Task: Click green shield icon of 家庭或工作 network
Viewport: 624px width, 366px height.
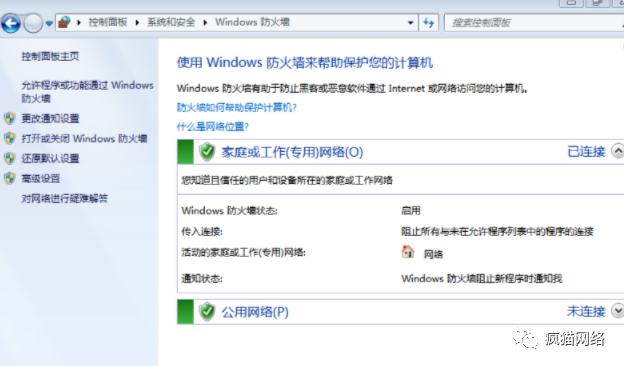Action: 207,152
